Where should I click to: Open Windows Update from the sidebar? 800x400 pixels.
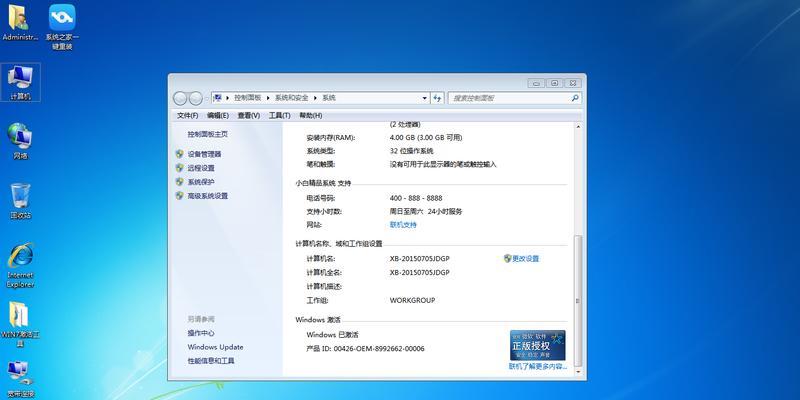[x=215, y=347]
